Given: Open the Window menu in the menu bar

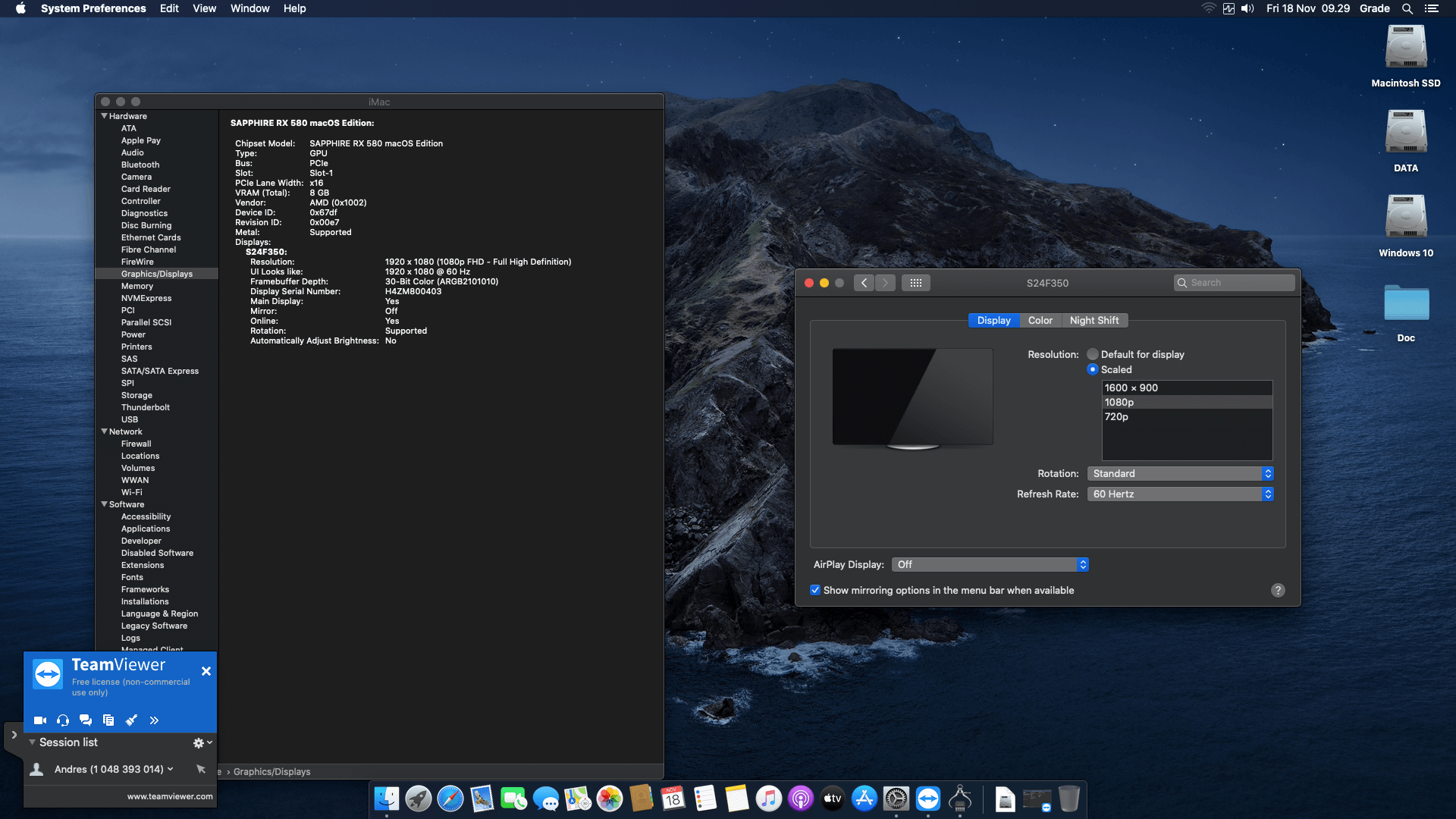Looking at the screenshot, I should pyautogui.click(x=249, y=8).
